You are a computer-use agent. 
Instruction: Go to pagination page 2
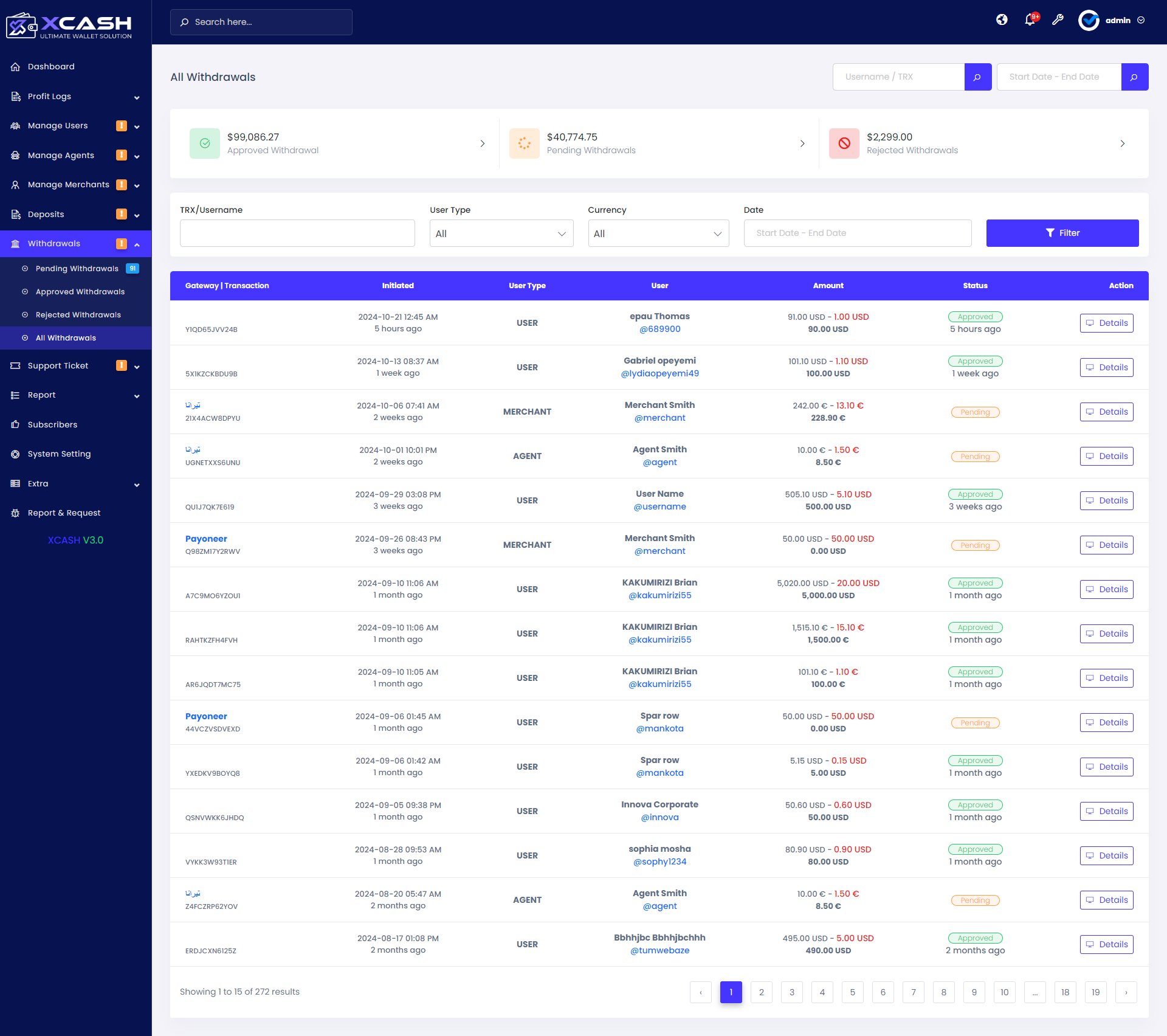tap(761, 992)
